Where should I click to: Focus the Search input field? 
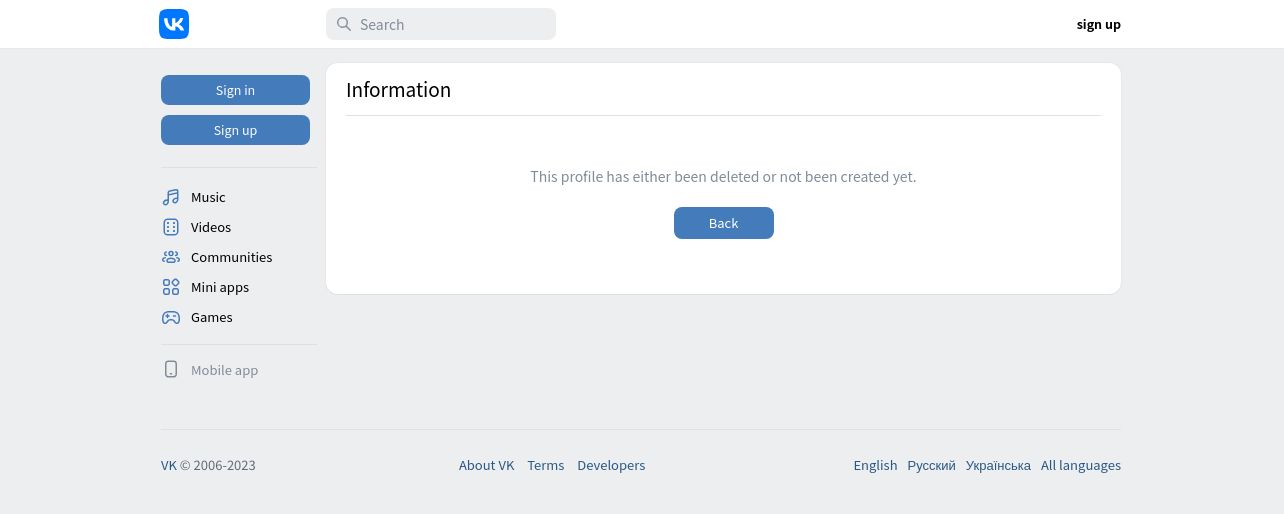click(x=450, y=24)
